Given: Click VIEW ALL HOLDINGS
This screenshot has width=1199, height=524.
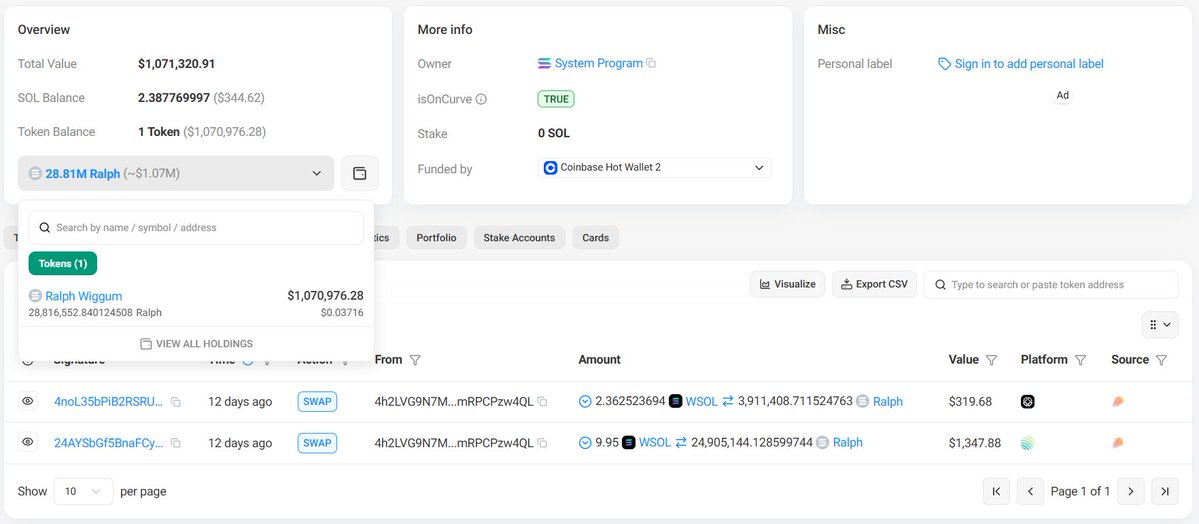Looking at the screenshot, I should (x=197, y=344).
